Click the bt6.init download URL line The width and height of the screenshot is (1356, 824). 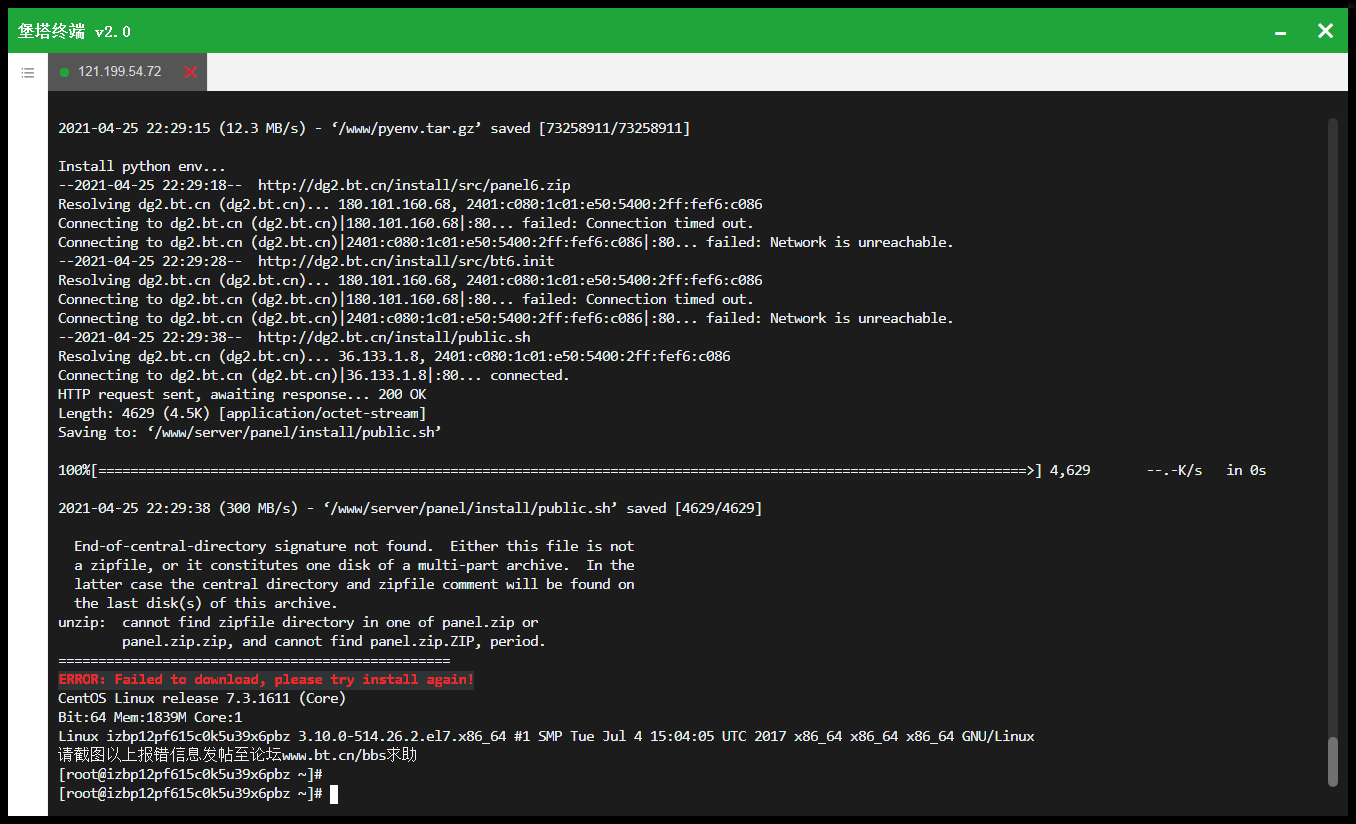pyautogui.click(x=306, y=261)
